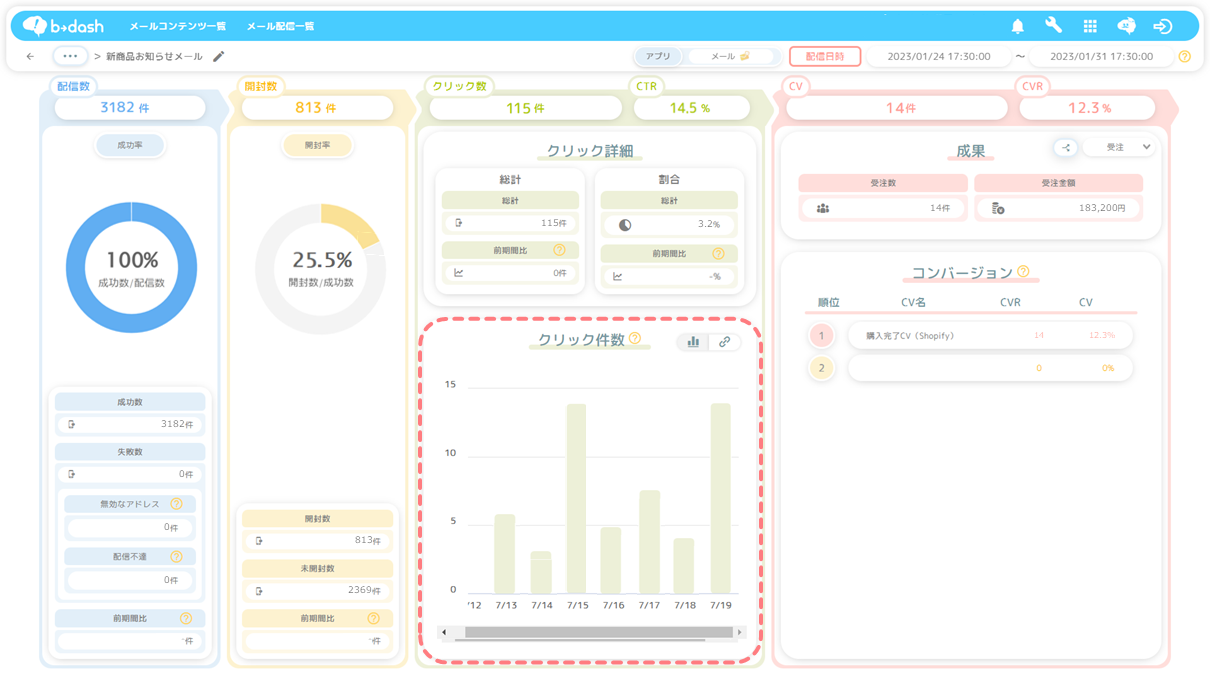Expand the breadcrumb ellipsis button

tap(70, 57)
